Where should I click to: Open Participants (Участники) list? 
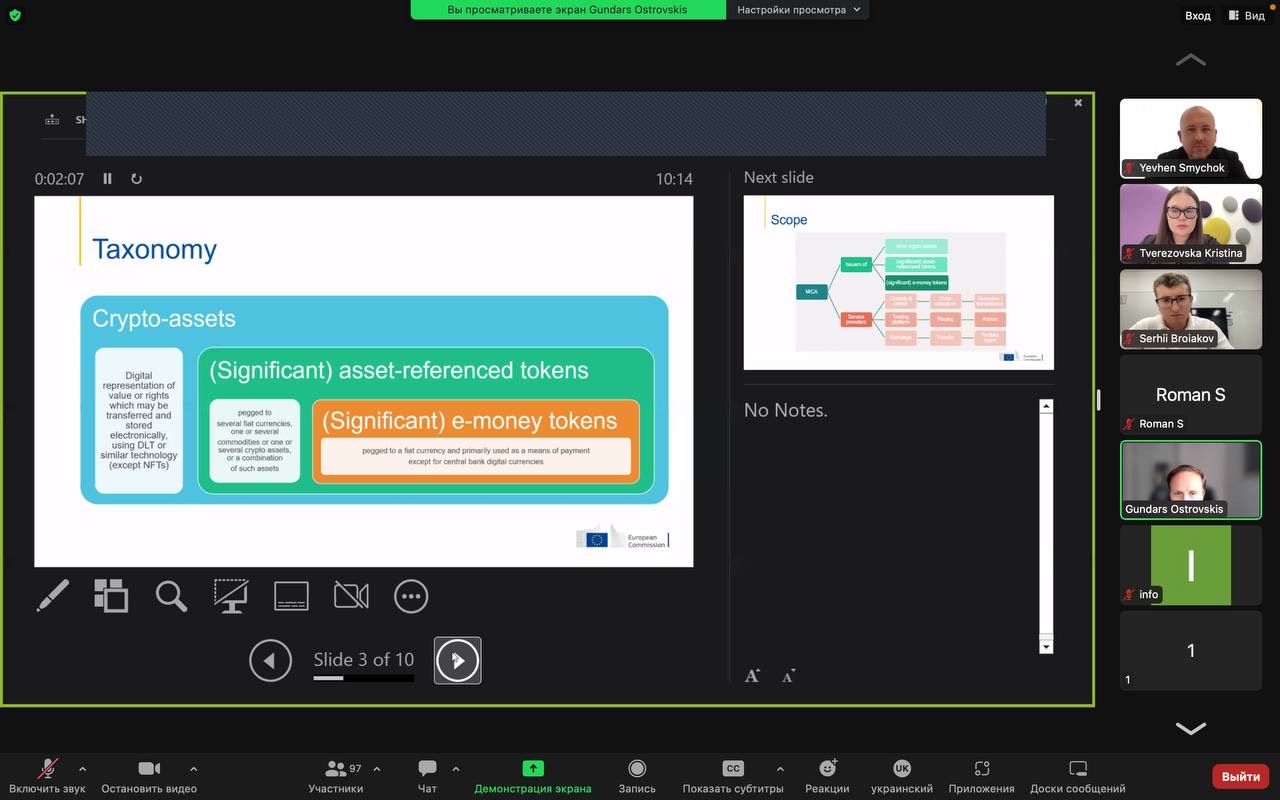pyautogui.click(x=335, y=775)
